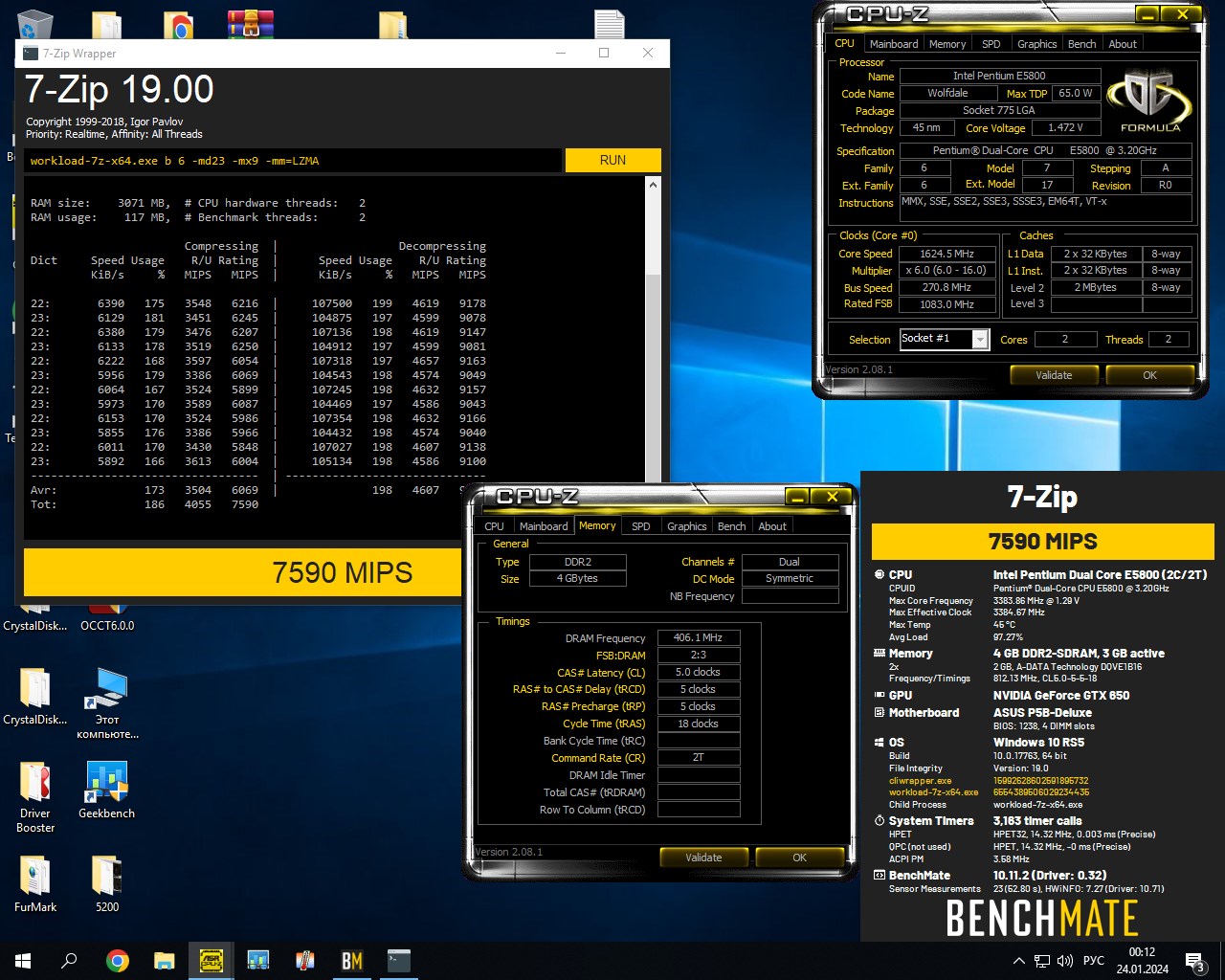Click the DRAM Frequency 406.1 MHz value
The width and height of the screenshot is (1225, 980).
coord(698,637)
